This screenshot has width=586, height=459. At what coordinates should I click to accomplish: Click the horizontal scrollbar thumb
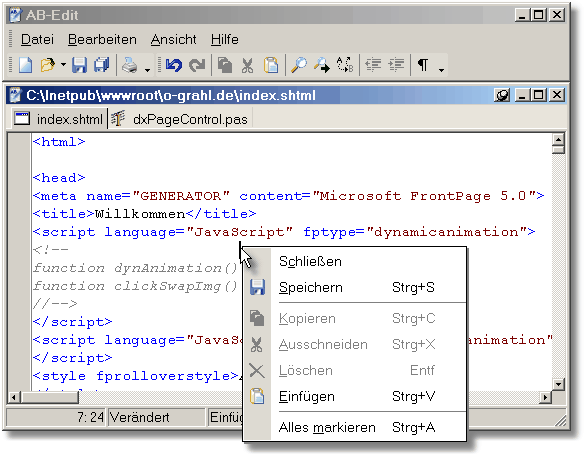pos(50,397)
